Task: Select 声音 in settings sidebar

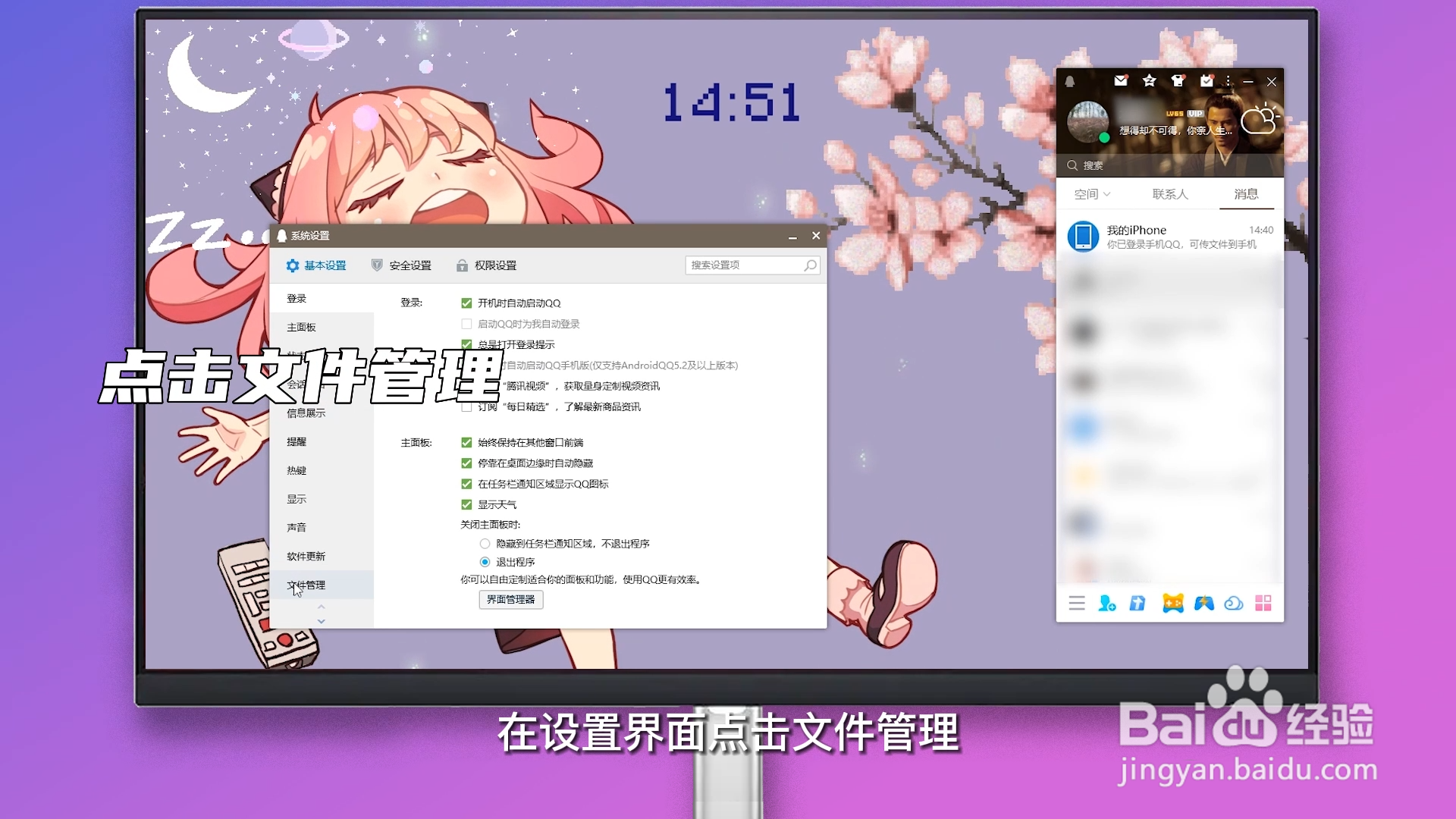Action: (322, 528)
